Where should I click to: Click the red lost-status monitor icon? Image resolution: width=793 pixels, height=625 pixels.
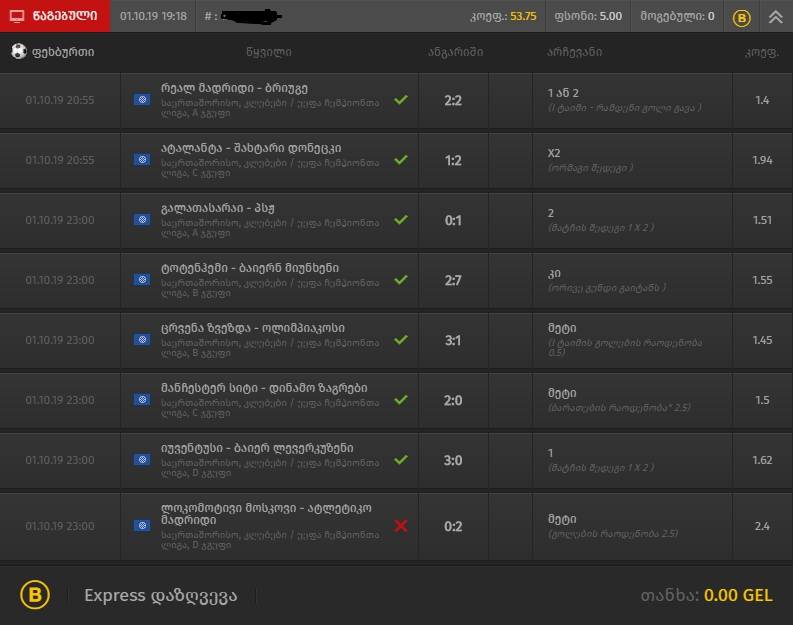[17, 16]
